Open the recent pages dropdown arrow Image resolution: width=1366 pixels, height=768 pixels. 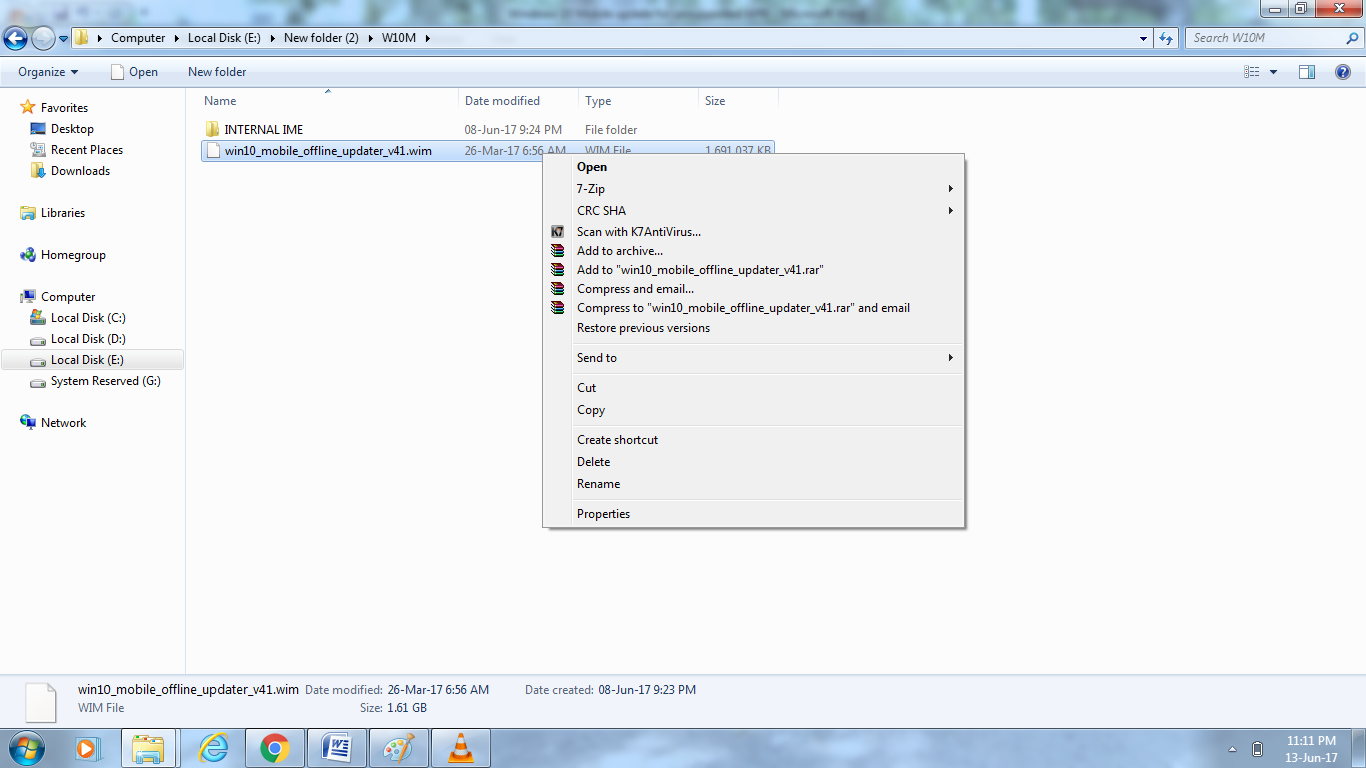click(x=63, y=39)
